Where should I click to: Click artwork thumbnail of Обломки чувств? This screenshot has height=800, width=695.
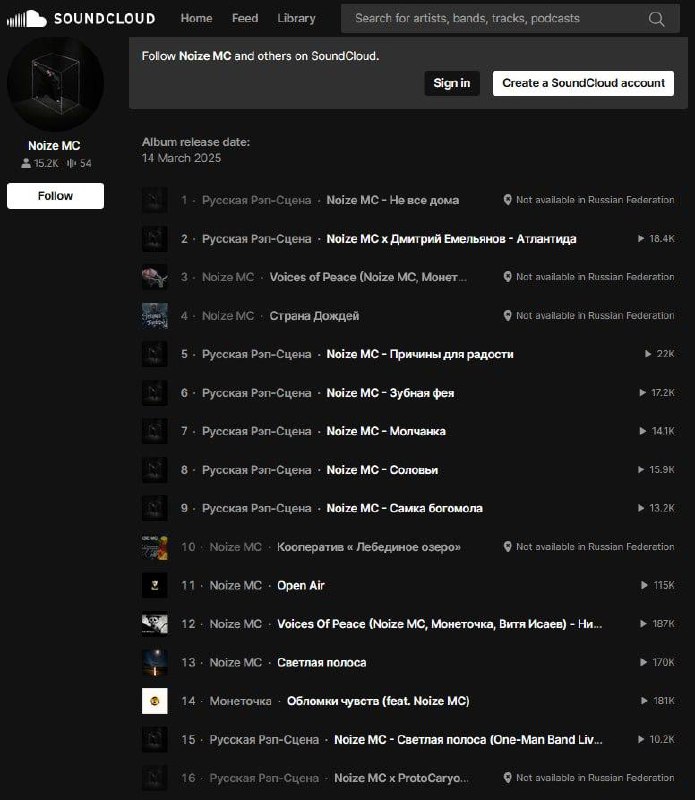click(x=155, y=701)
